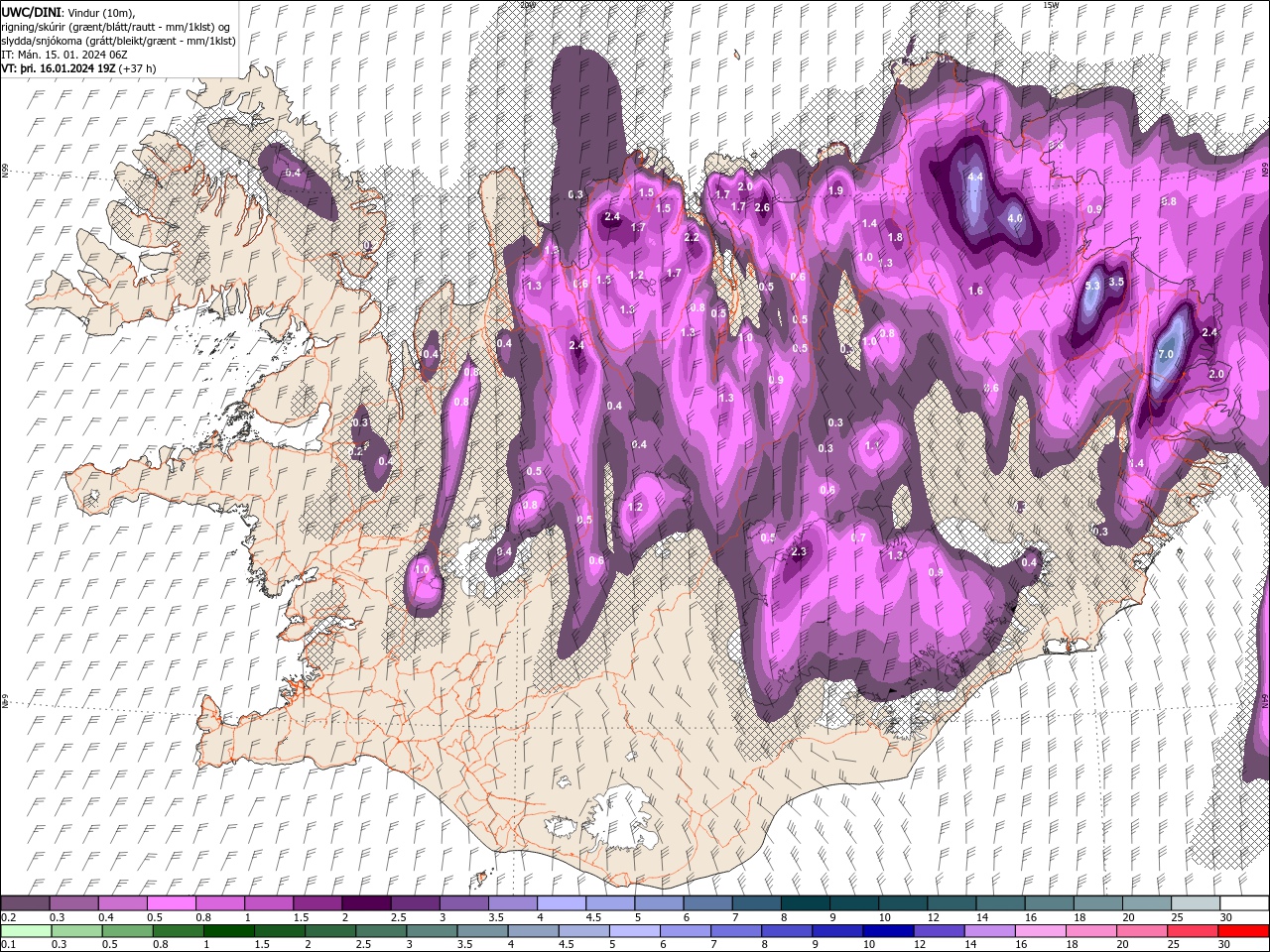Click the 5.3 precipitation value on map
The image size is (1270, 952).
pos(1092,286)
